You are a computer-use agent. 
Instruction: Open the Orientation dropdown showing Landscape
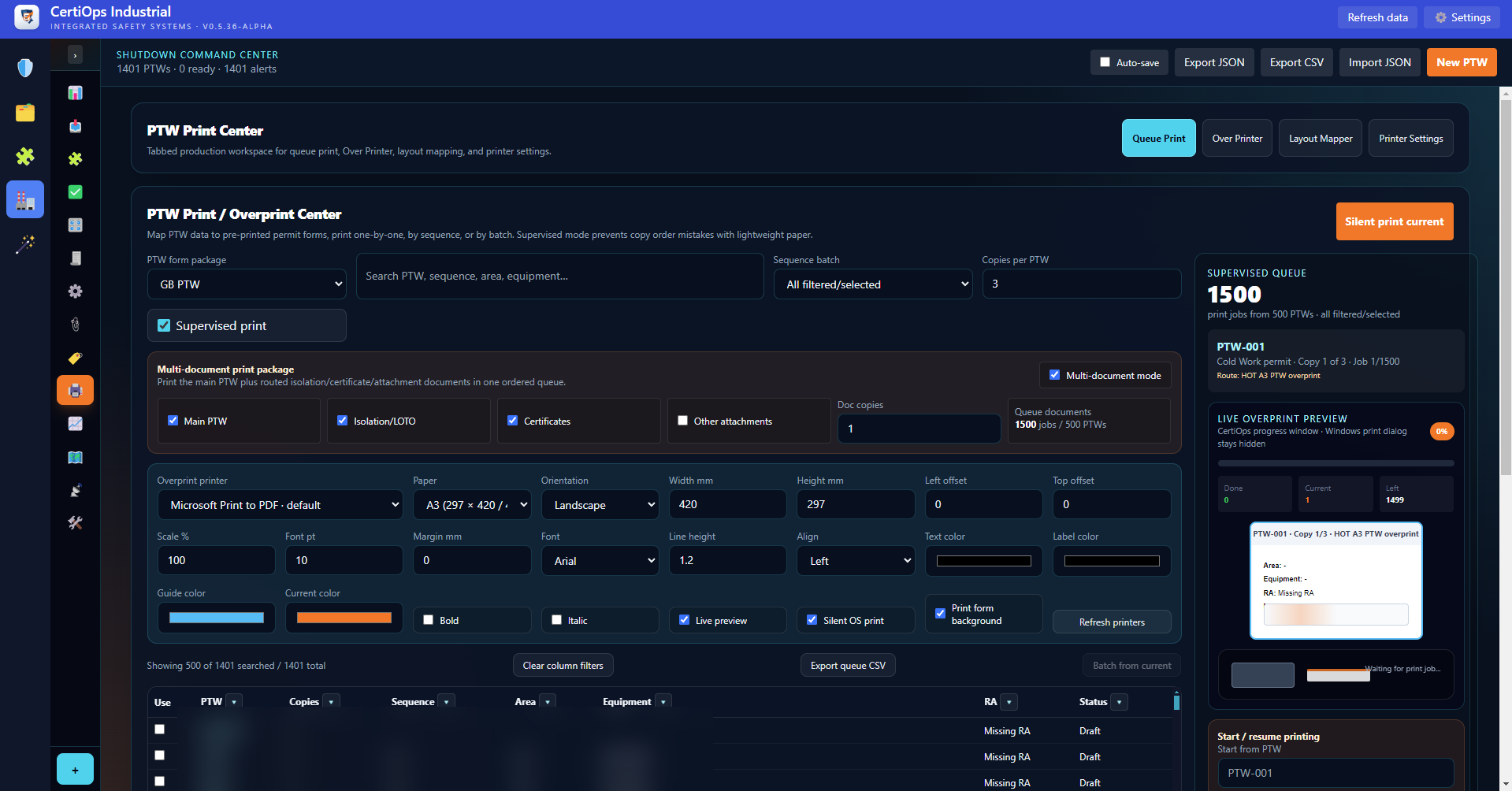point(600,505)
